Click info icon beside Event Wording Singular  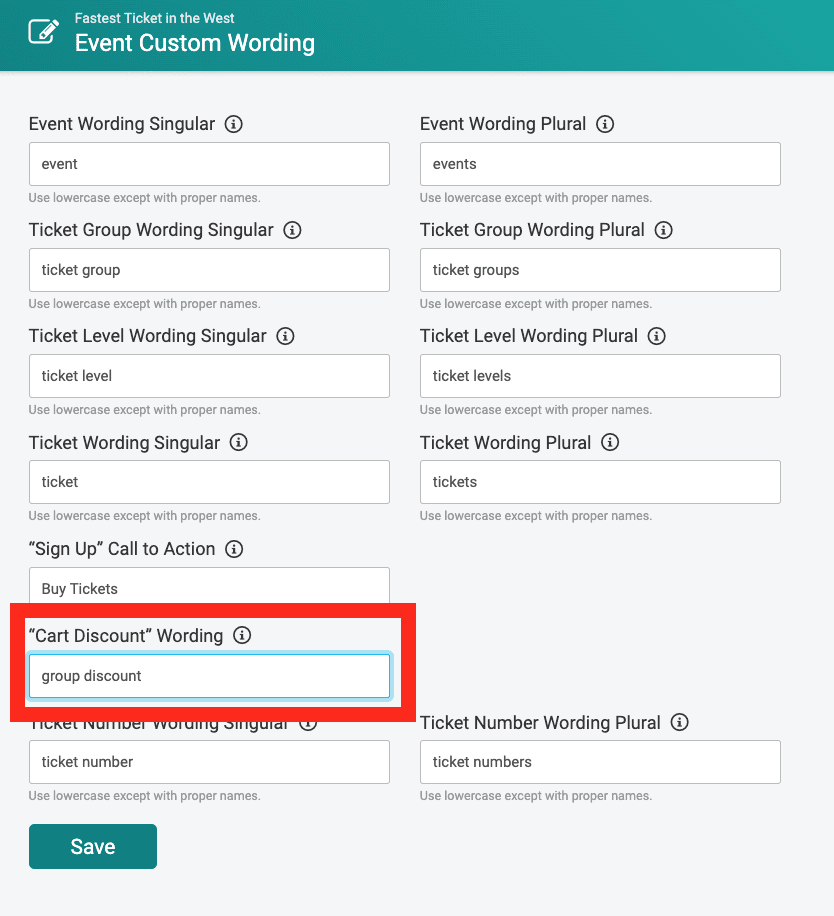(234, 124)
